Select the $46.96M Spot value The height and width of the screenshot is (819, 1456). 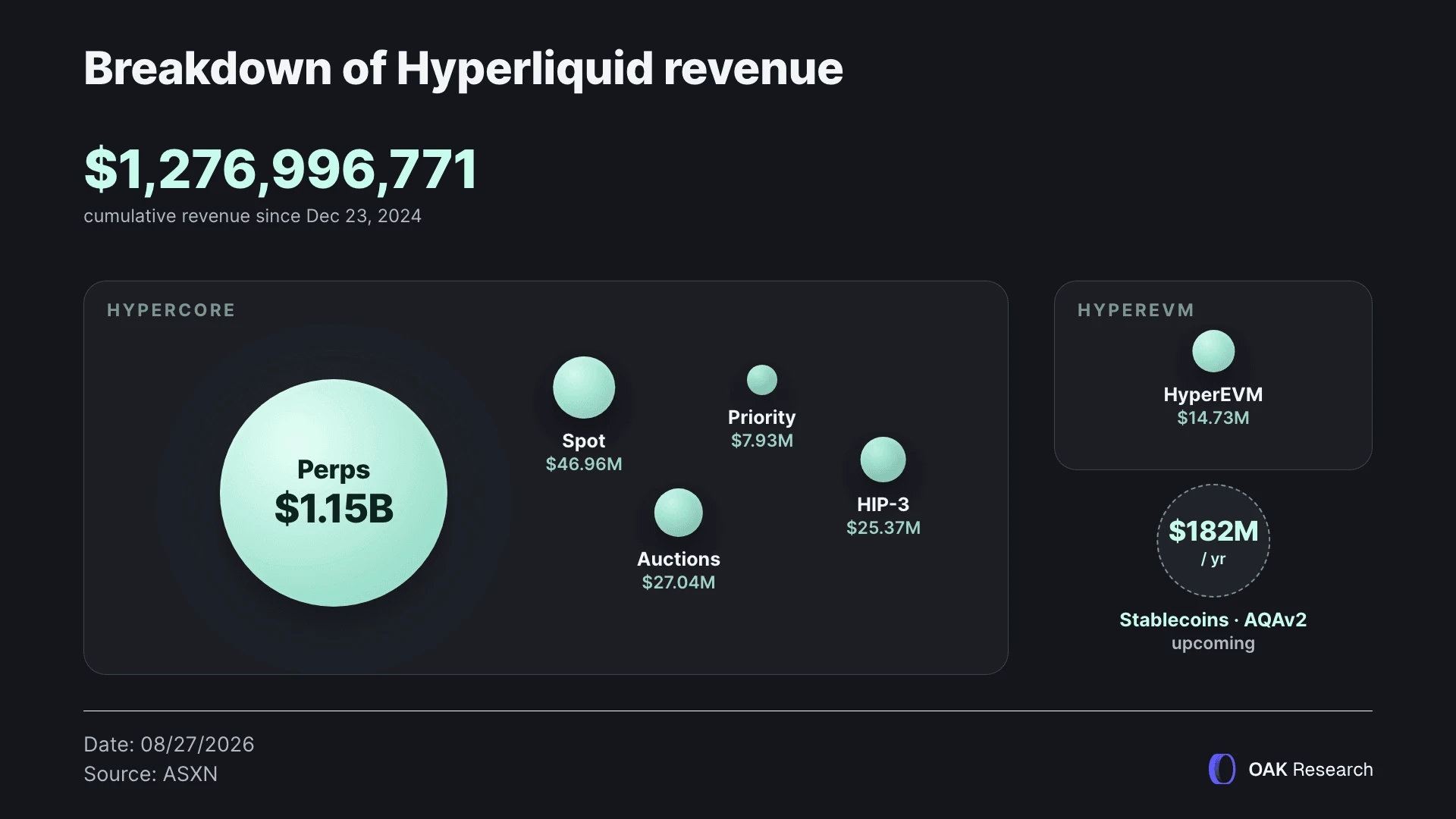pos(584,464)
